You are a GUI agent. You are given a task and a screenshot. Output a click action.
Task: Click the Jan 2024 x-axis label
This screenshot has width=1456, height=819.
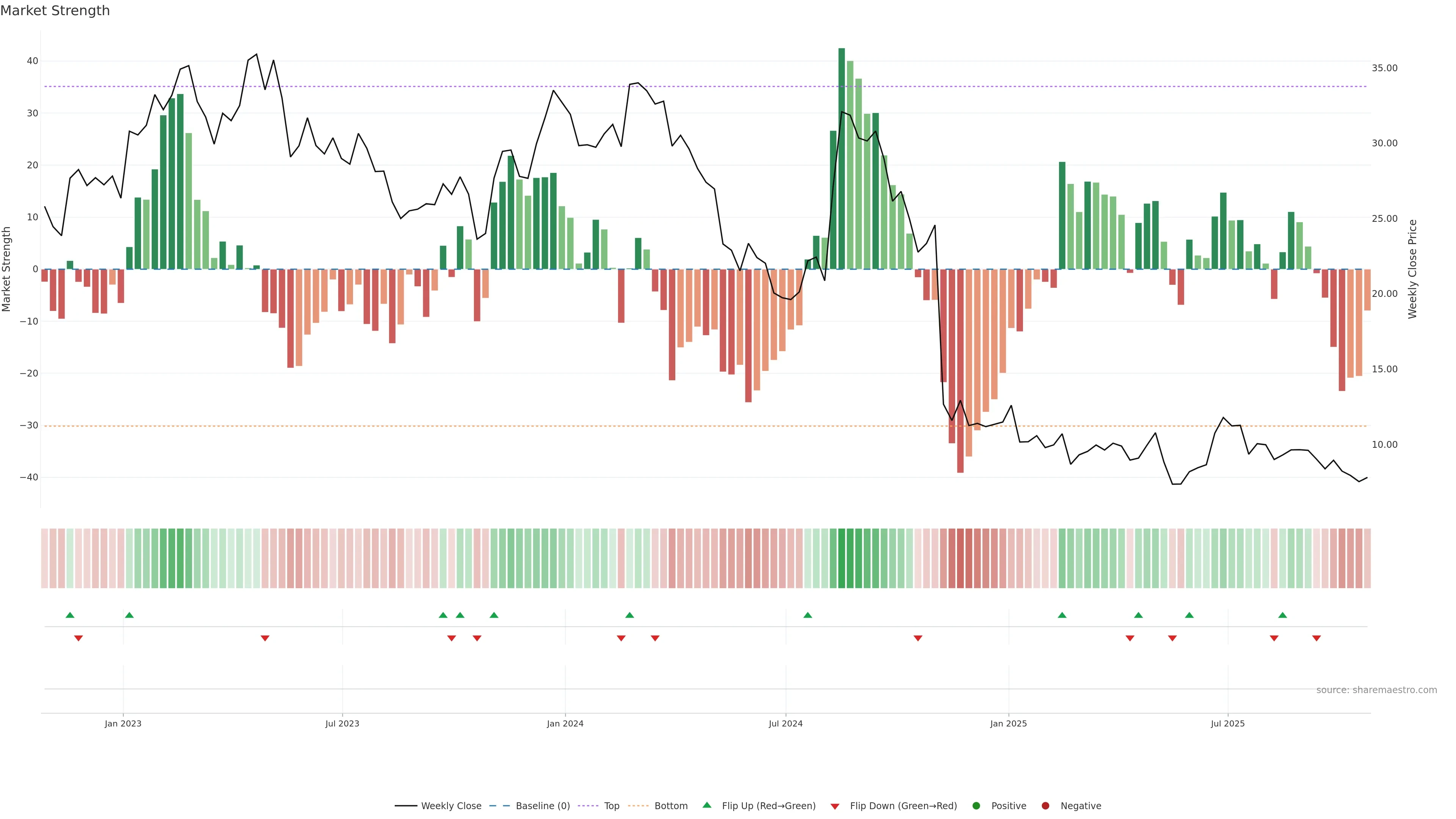[x=565, y=723]
